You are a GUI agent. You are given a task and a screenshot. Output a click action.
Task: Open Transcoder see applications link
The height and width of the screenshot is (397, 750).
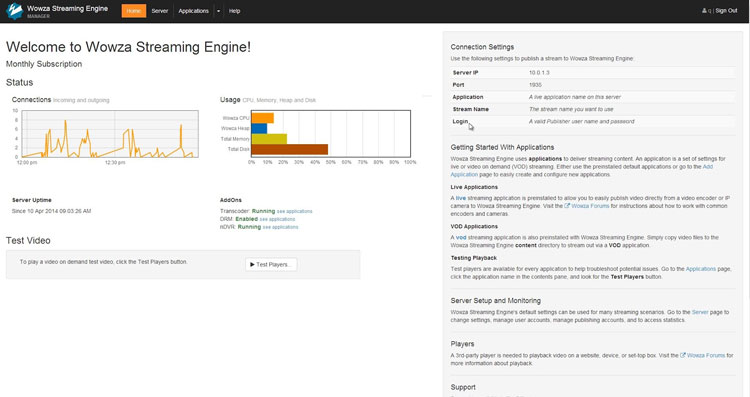[295, 211]
